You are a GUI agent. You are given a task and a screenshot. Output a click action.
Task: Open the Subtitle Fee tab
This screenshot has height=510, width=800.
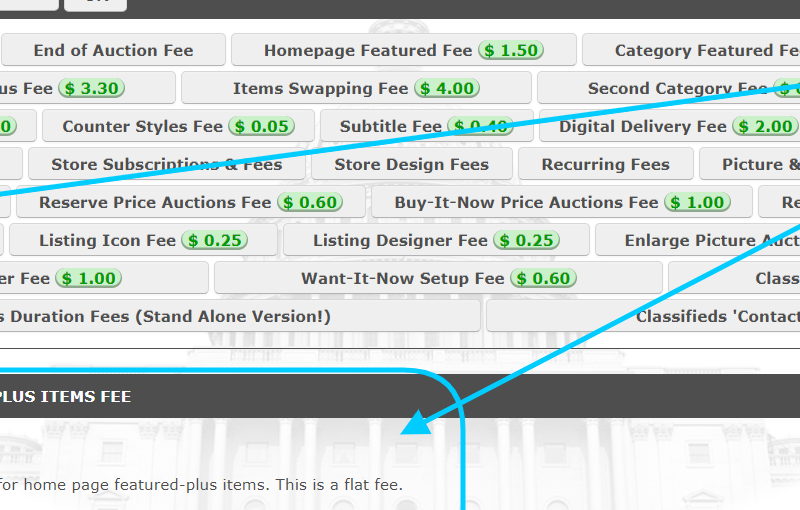tap(427, 126)
